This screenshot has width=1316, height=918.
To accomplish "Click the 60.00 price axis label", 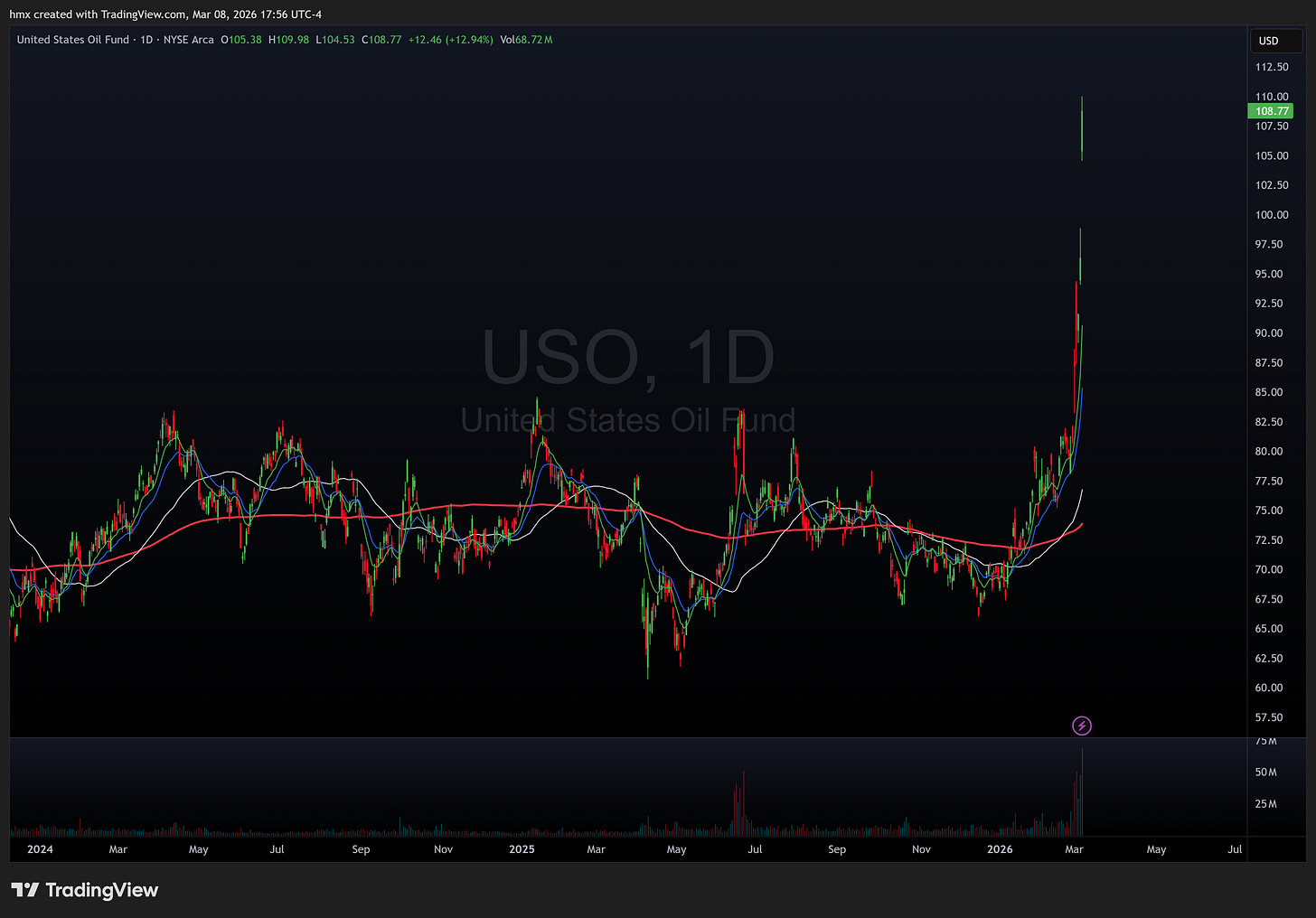I will (x=1269, y=688).
